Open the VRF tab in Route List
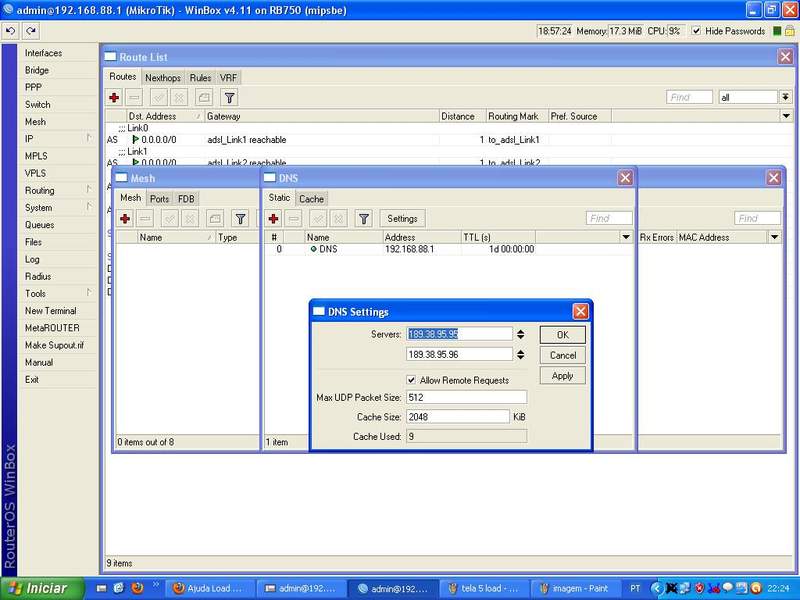Image resolution: width=800 pixels, height=600 pixels. pyautogui.click(x=228, y=78)
